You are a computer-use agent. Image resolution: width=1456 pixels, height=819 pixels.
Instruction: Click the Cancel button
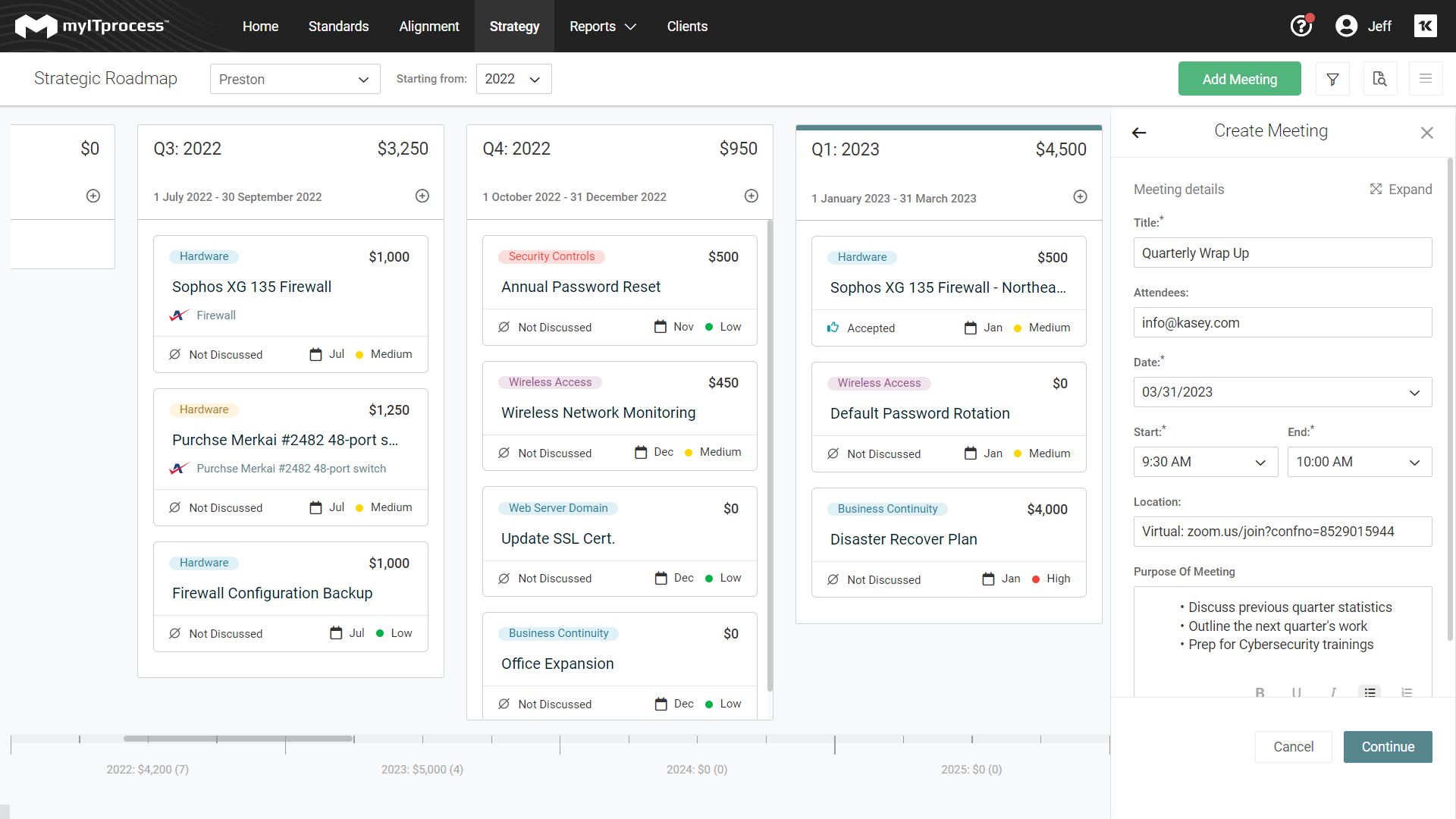click(1293, 747)
